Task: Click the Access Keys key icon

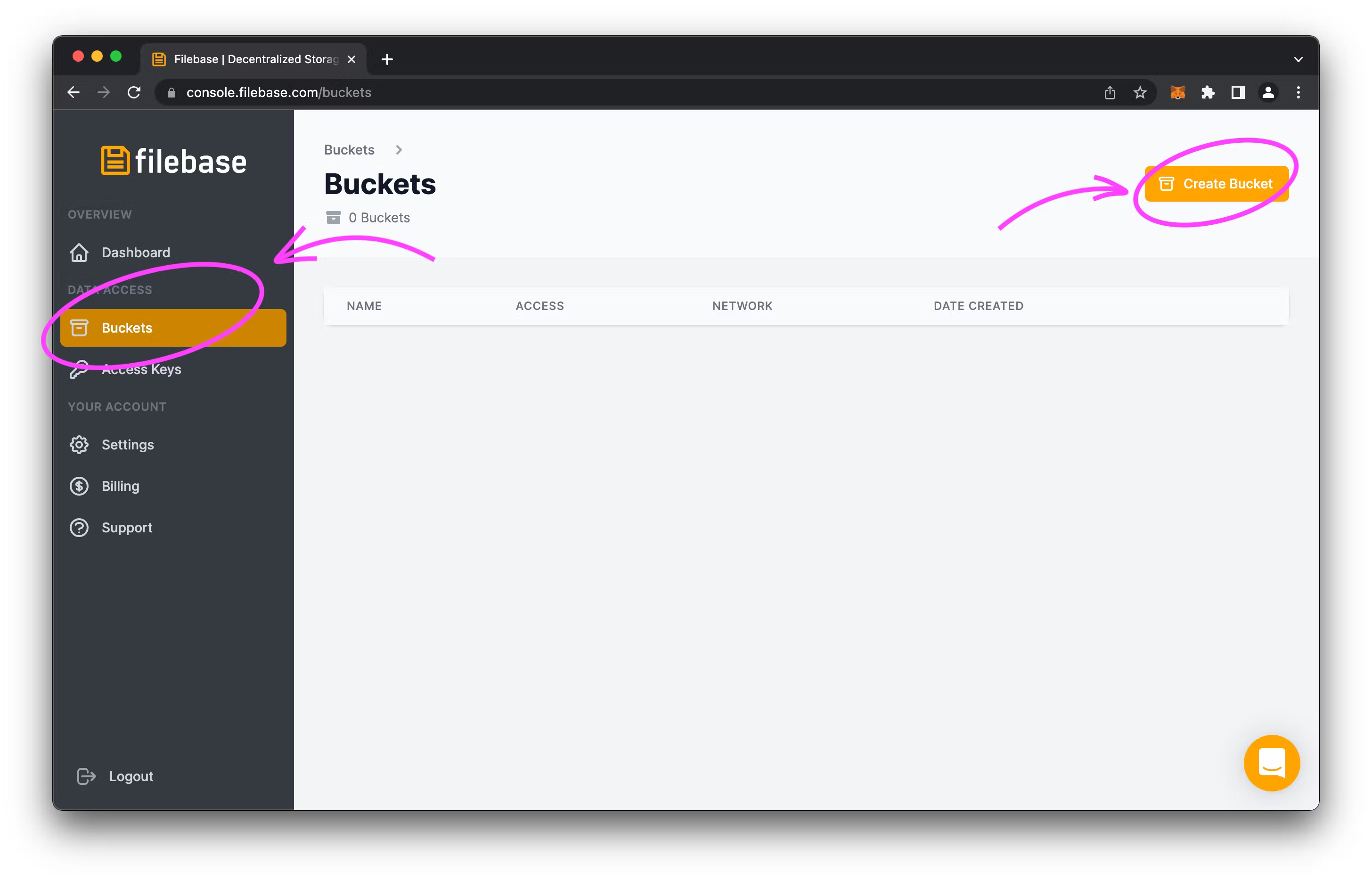Action: [80, 369]
